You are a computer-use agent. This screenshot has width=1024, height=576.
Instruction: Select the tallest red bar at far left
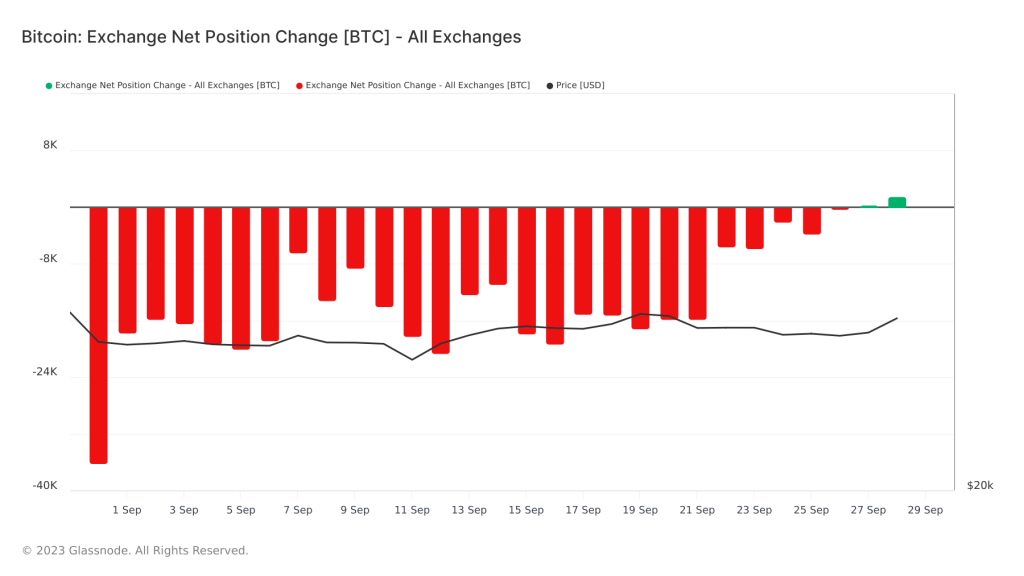click(x=98, y=335)
